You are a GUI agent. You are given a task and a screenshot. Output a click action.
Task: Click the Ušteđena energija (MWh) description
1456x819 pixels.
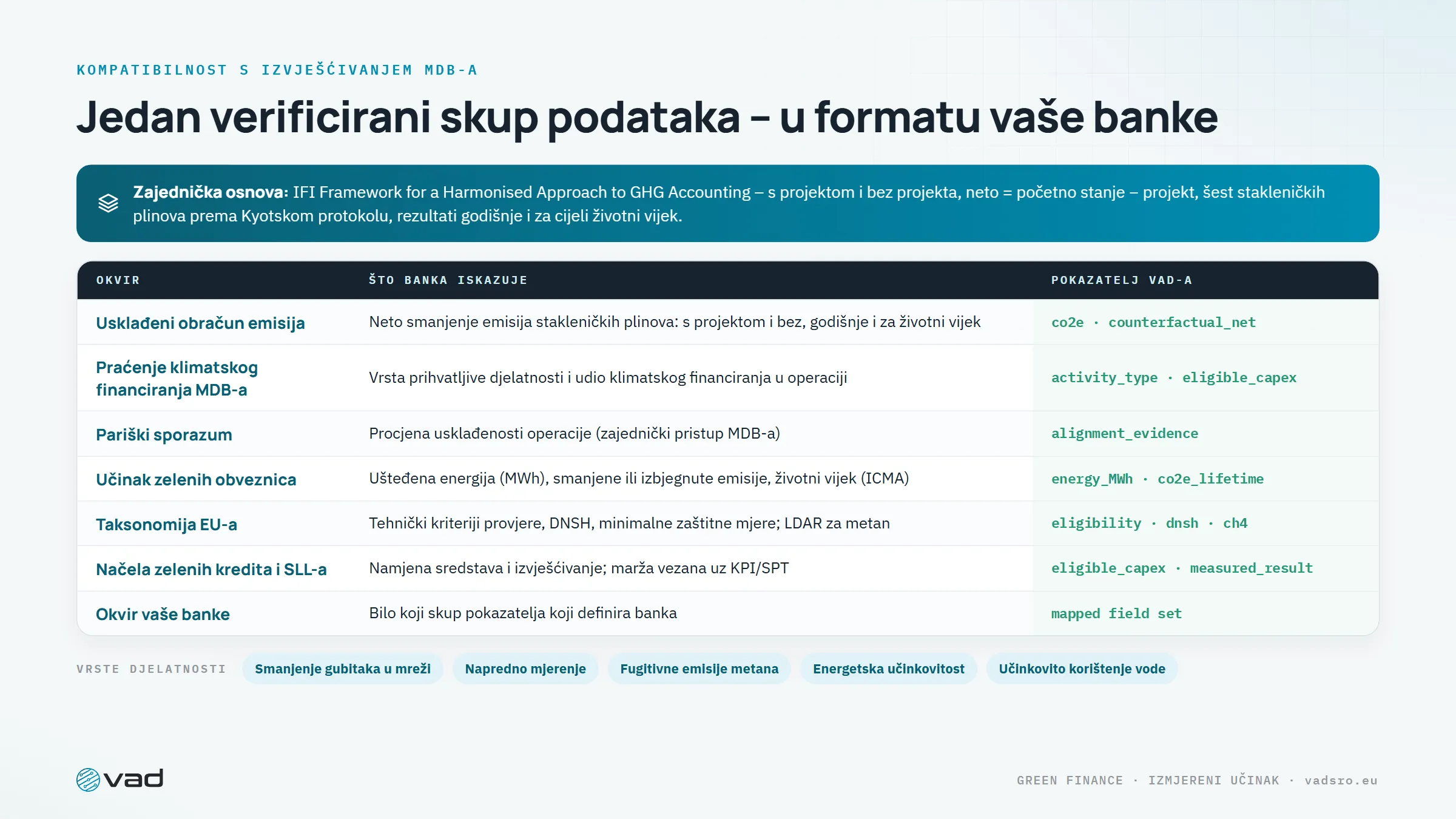[x=639, y=479]
